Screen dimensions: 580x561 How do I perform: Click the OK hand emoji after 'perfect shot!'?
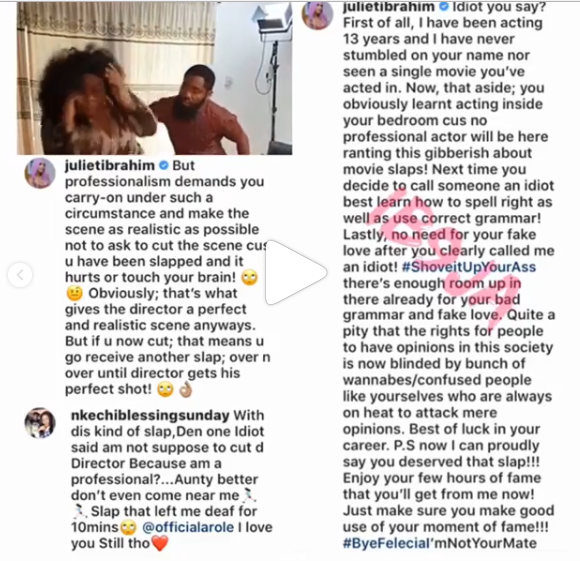coord(186,389)
